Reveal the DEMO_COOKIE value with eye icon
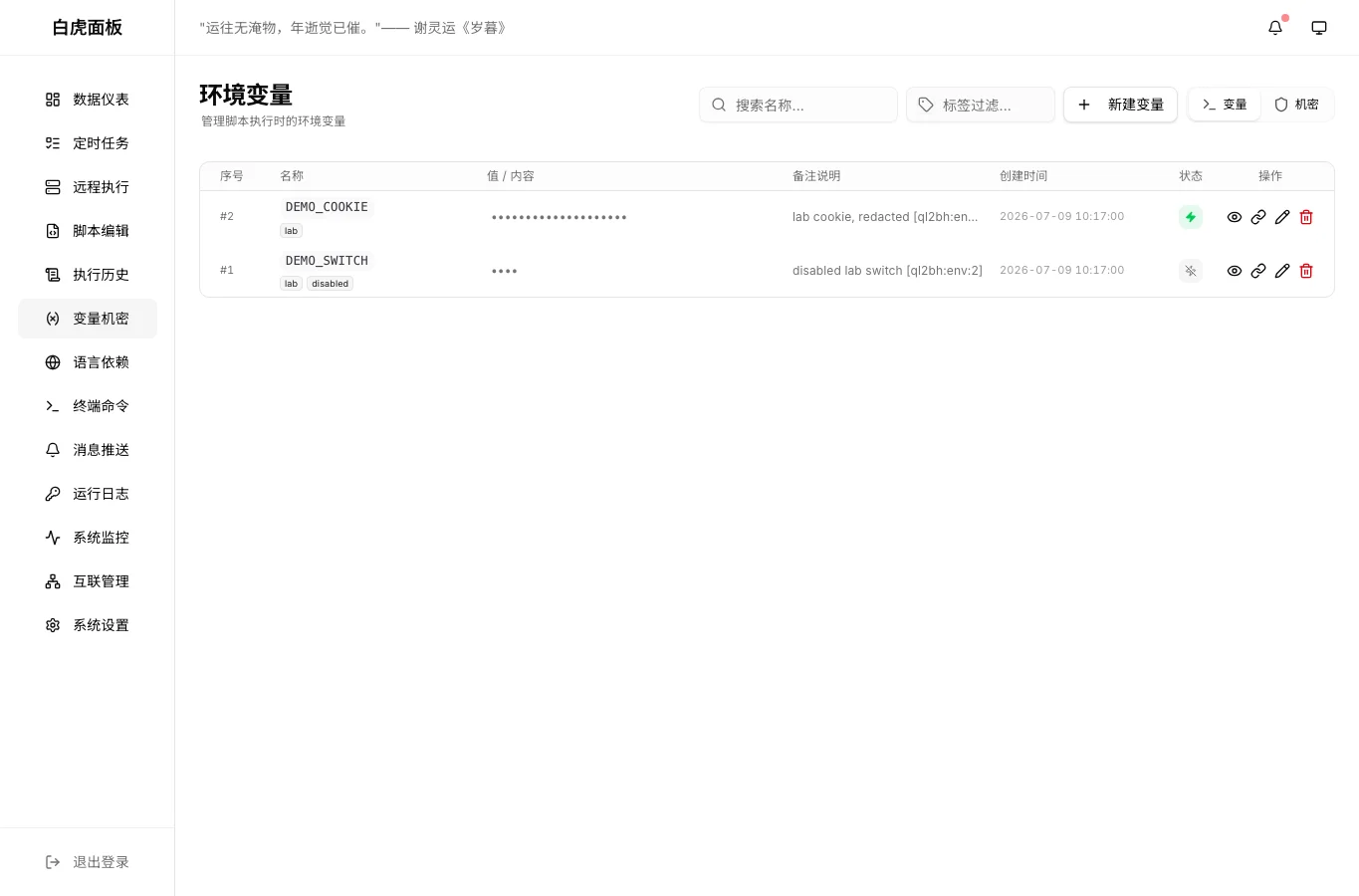 pyautogui.click(x=1235, y=217)
